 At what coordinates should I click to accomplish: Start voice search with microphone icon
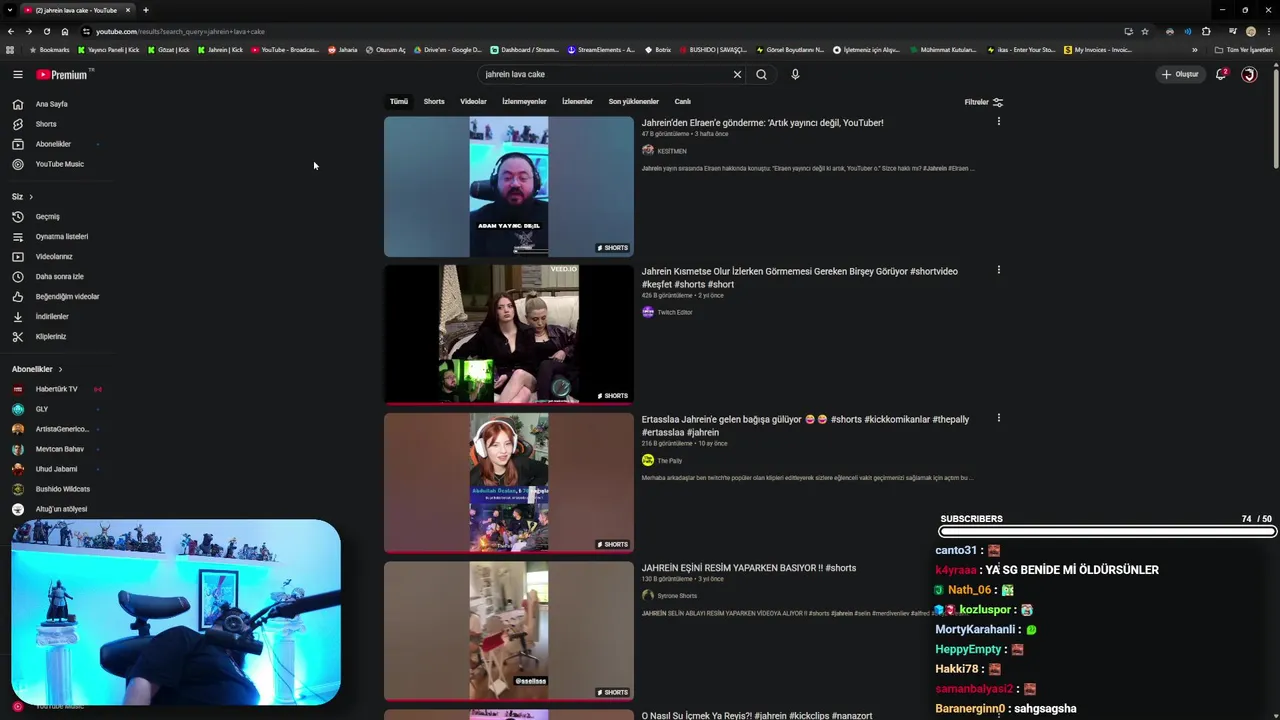click(795, 74)
